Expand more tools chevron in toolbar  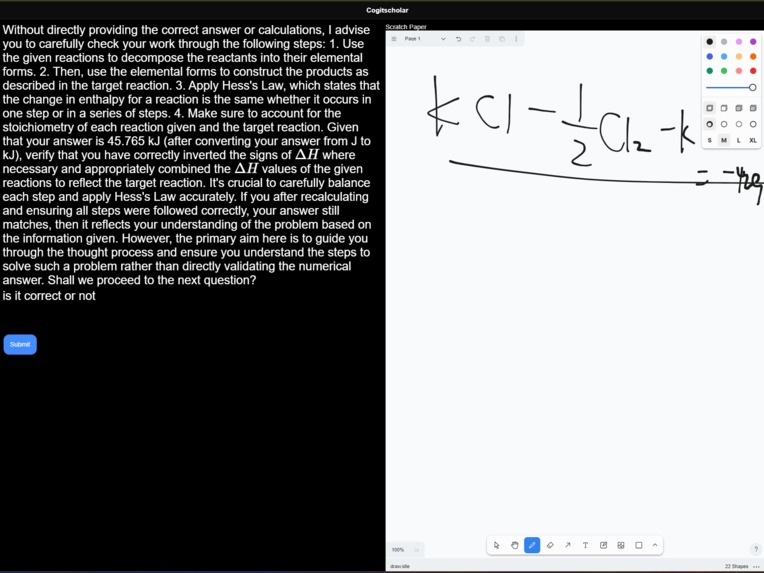(655, 545)
